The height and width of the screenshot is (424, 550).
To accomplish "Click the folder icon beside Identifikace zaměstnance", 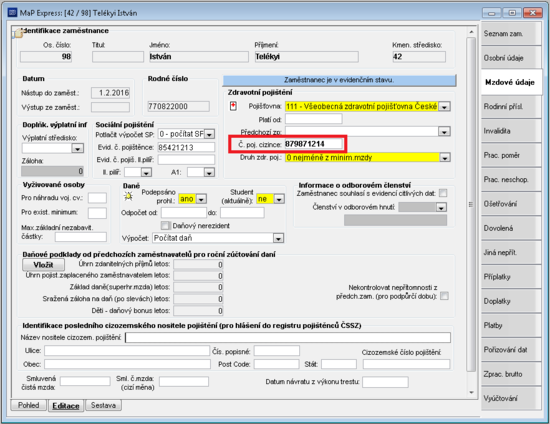I will (18, 33).
